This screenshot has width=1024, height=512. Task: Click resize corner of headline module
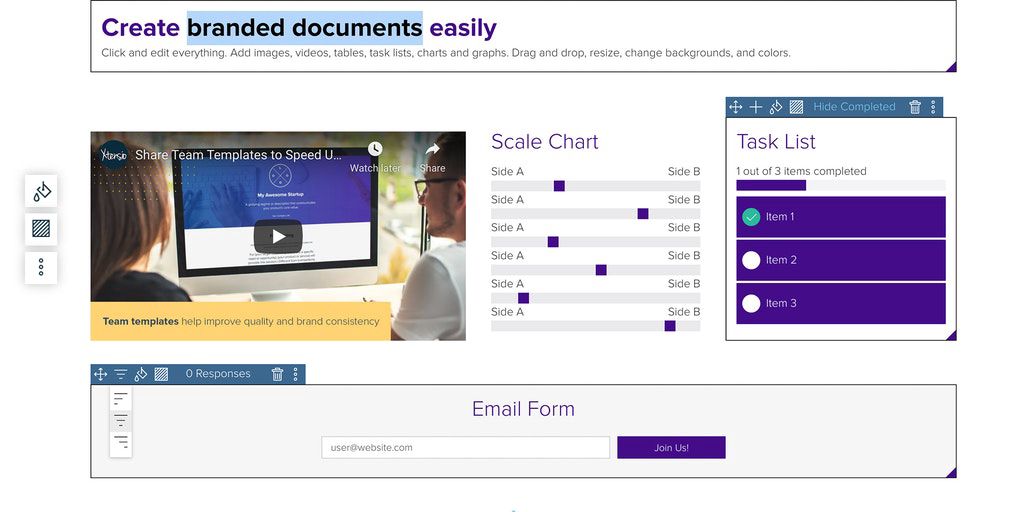(x=952, y=67)
